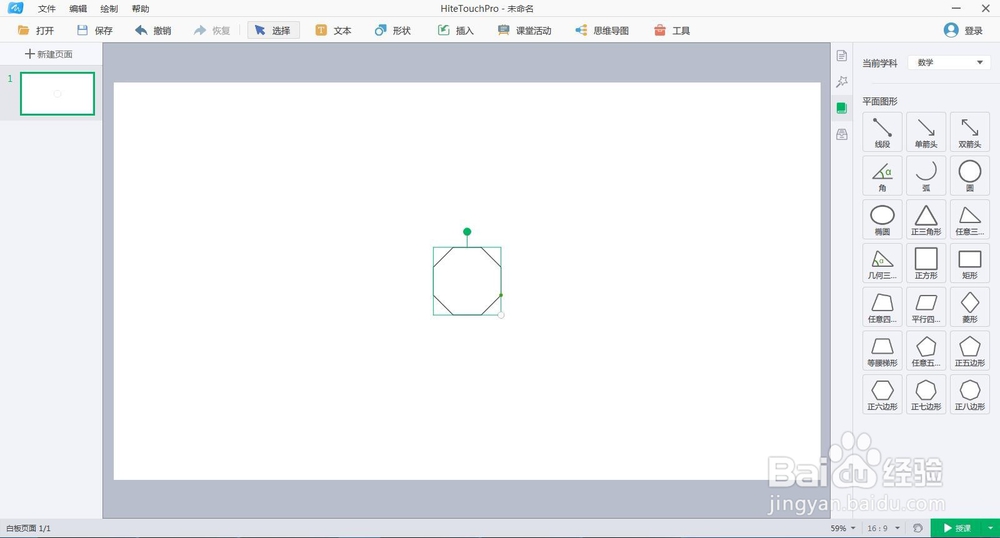Expand the arrow beside 授课 button

tap(990, 528)
